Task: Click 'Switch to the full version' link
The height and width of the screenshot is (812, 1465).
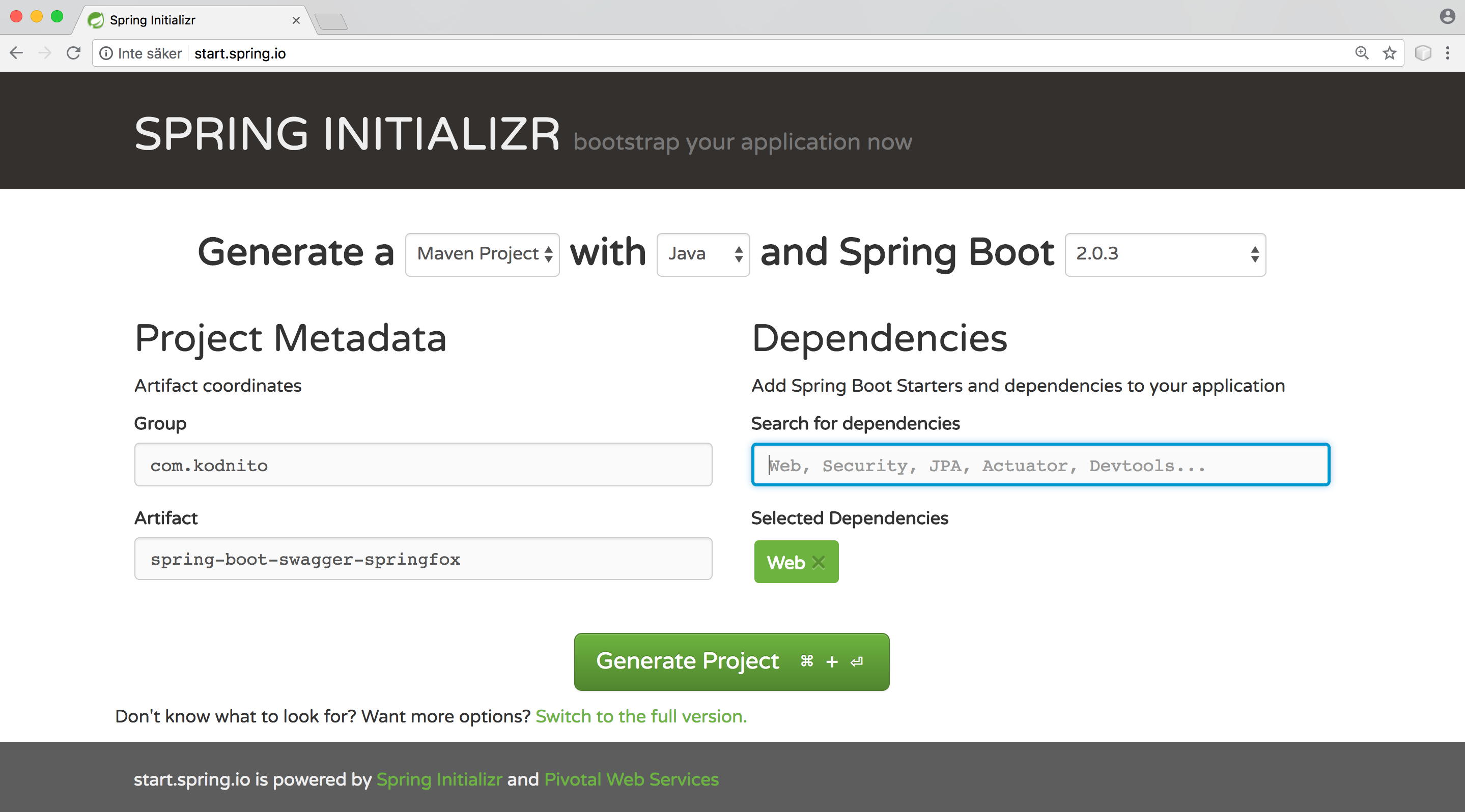Action: pyautogui.click(x=640, y=716)
